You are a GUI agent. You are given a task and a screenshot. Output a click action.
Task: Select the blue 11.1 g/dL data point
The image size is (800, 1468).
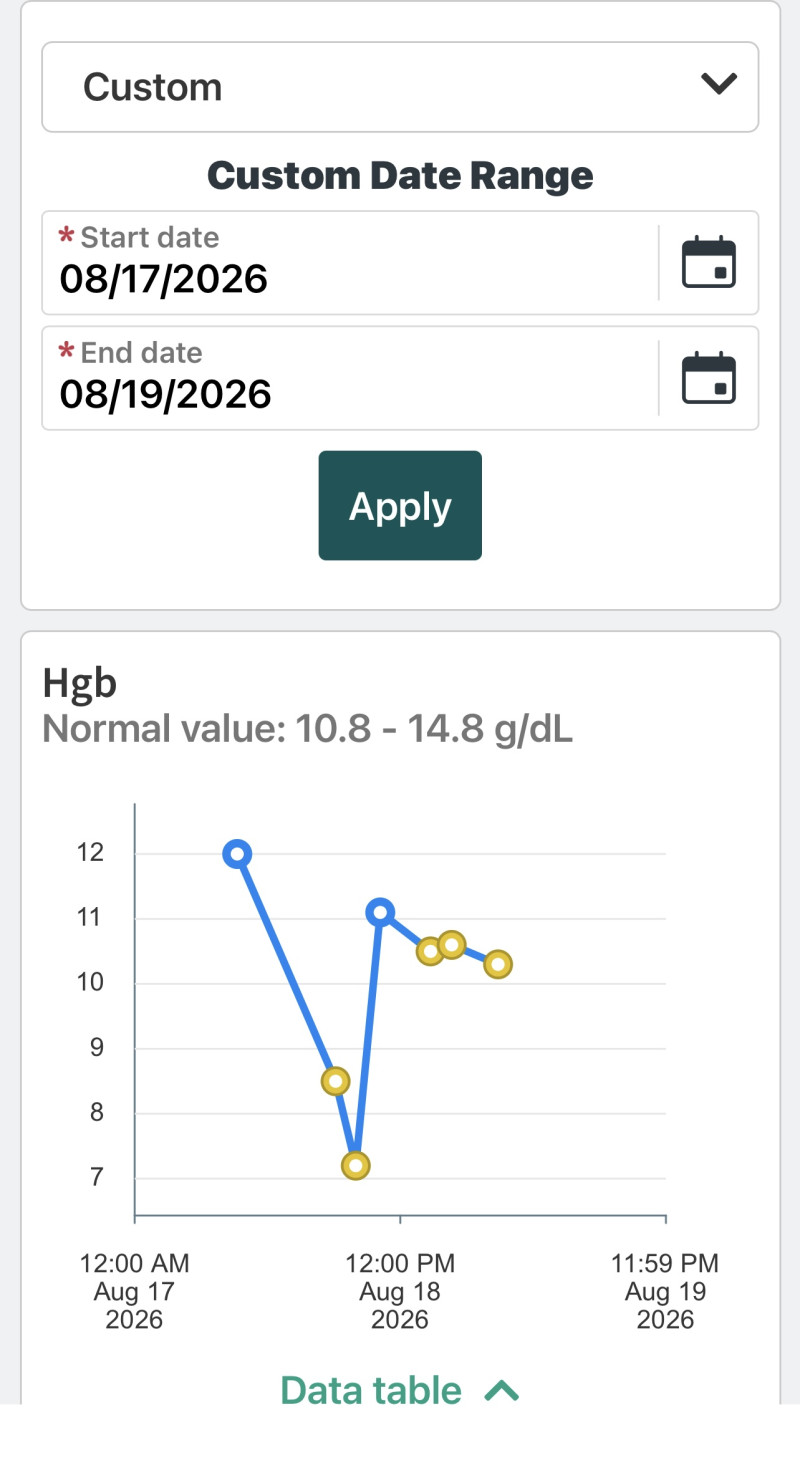[380, 911]
